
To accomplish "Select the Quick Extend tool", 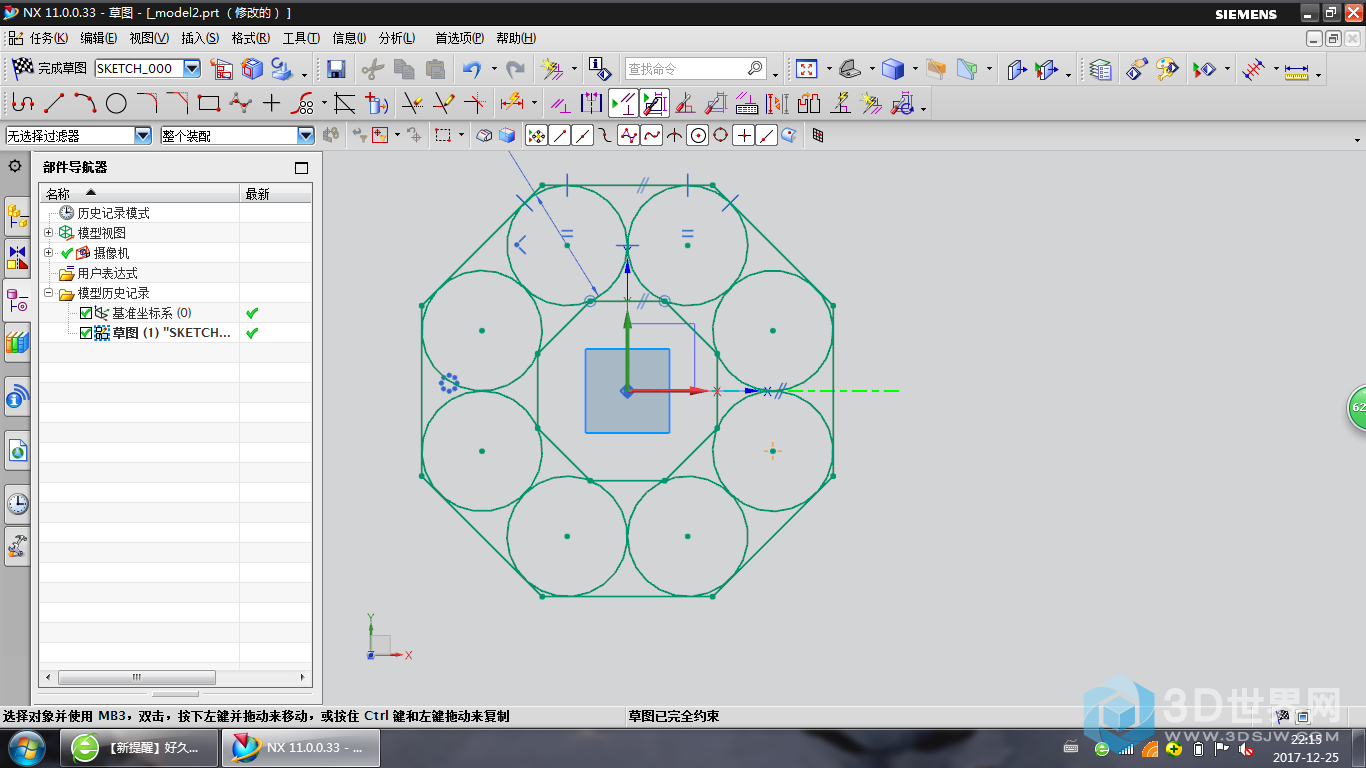I will coord(443,103).
